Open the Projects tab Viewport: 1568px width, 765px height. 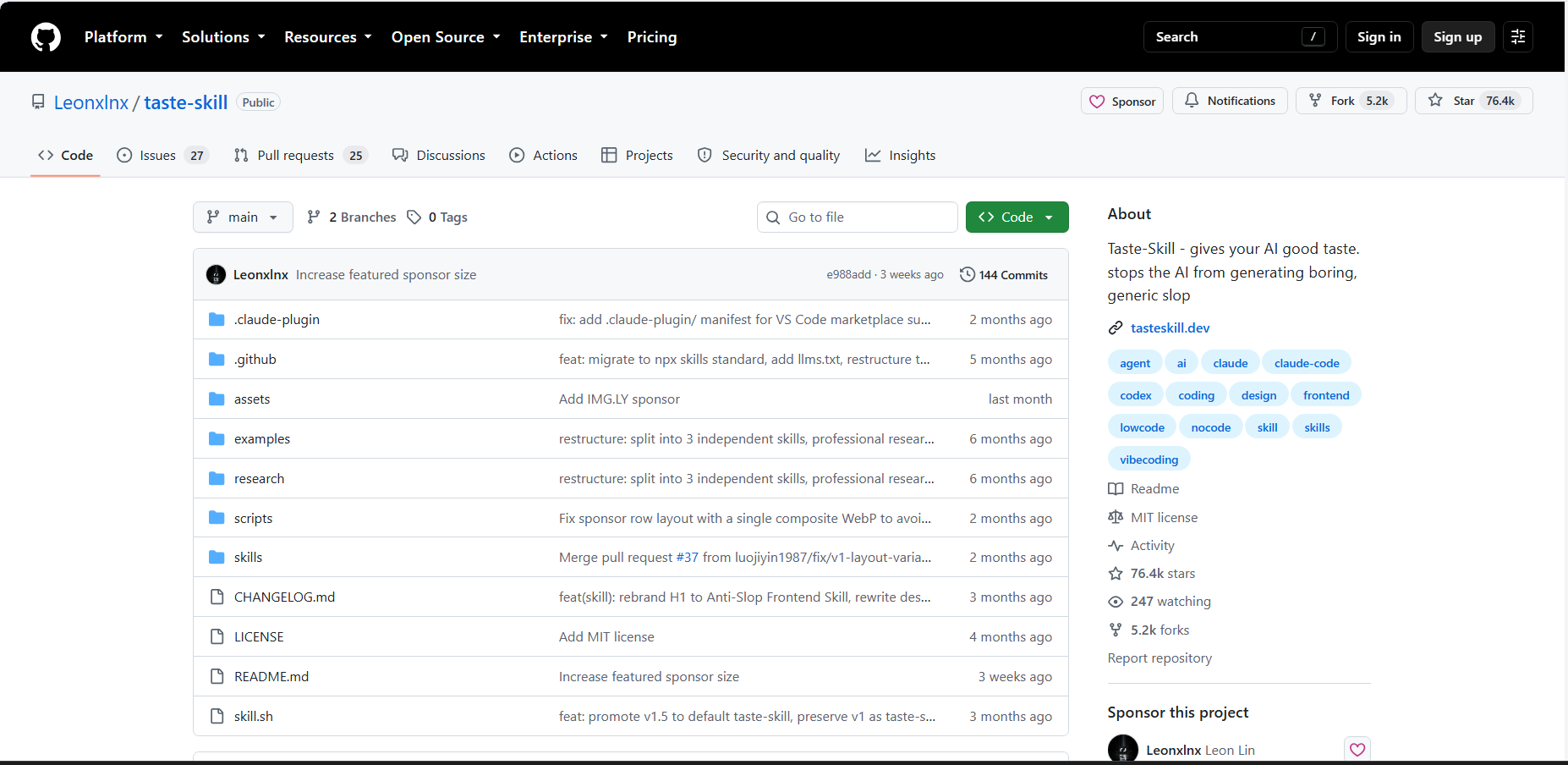(637, 155)
